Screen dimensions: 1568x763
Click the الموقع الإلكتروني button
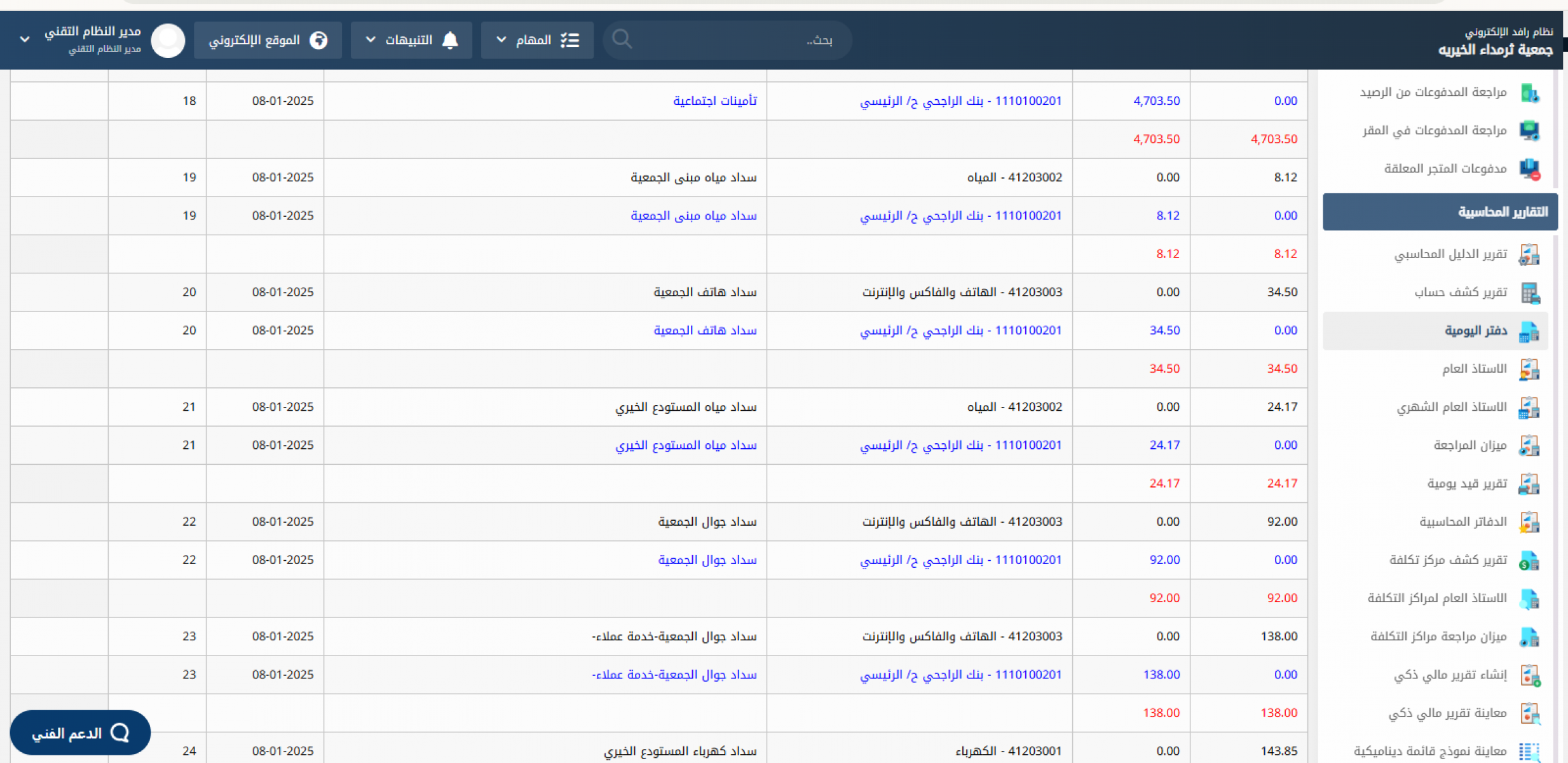(268, 40)
